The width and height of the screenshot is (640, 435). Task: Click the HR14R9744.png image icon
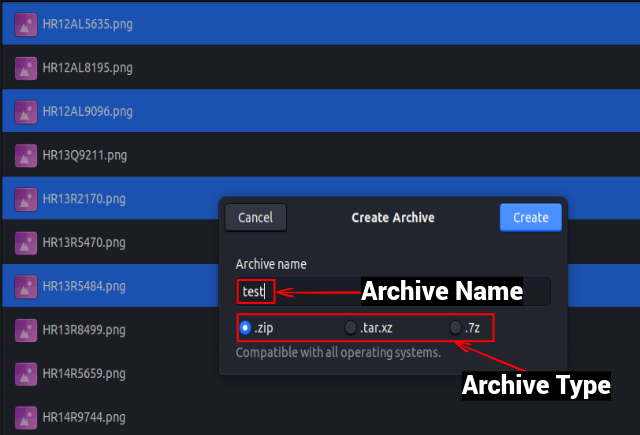26,416
